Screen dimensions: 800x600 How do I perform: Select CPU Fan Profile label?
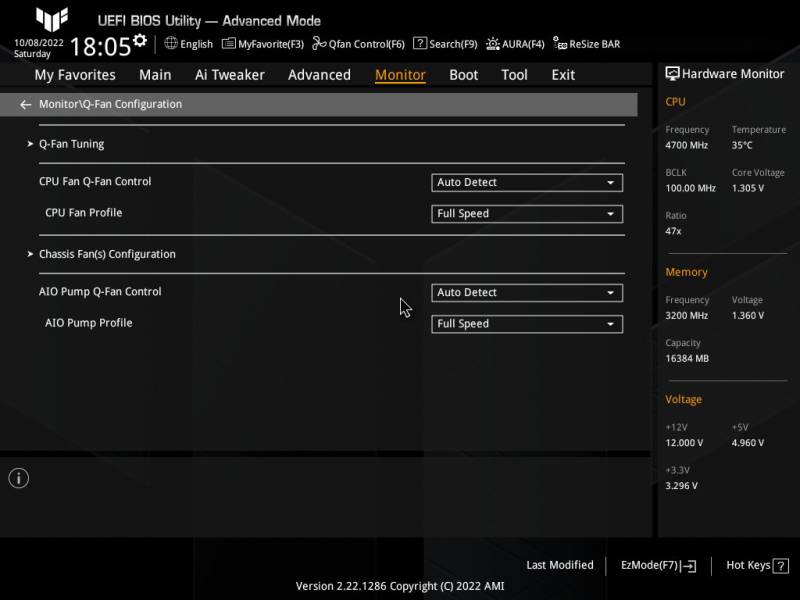pyautogui.click(x=84, y=213)
